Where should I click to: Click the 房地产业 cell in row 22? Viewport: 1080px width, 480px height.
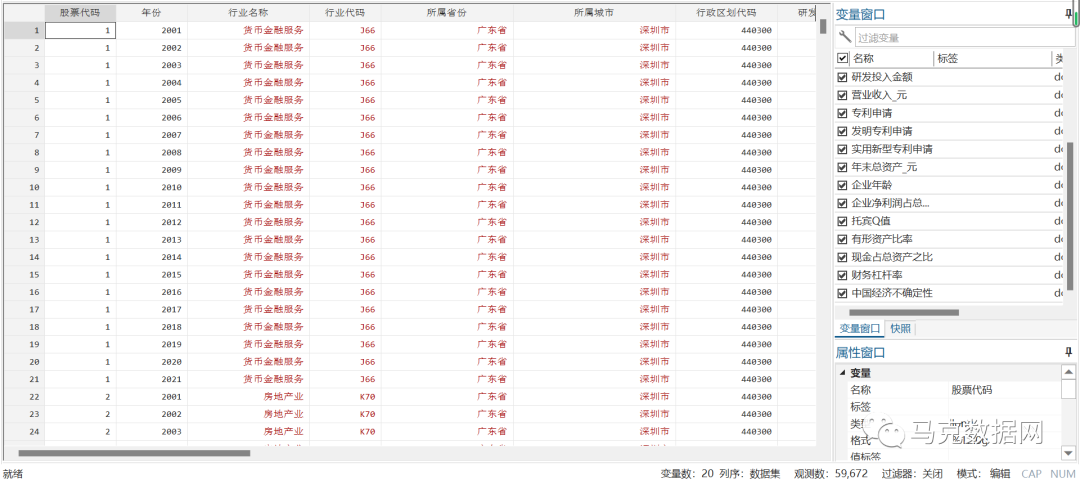pos(248,397)
